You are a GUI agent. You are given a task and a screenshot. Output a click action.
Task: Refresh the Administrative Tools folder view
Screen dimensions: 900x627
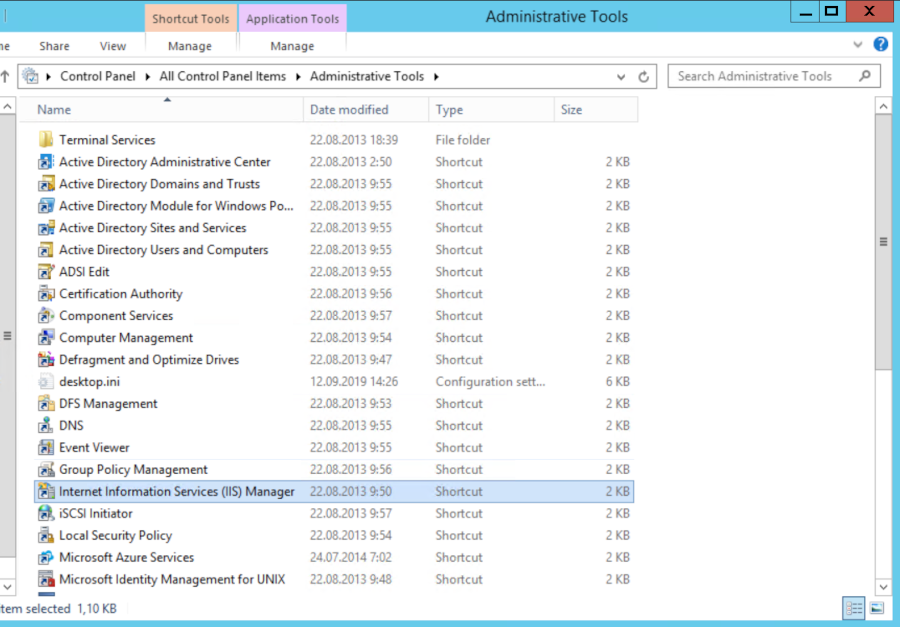click(645, 76)
